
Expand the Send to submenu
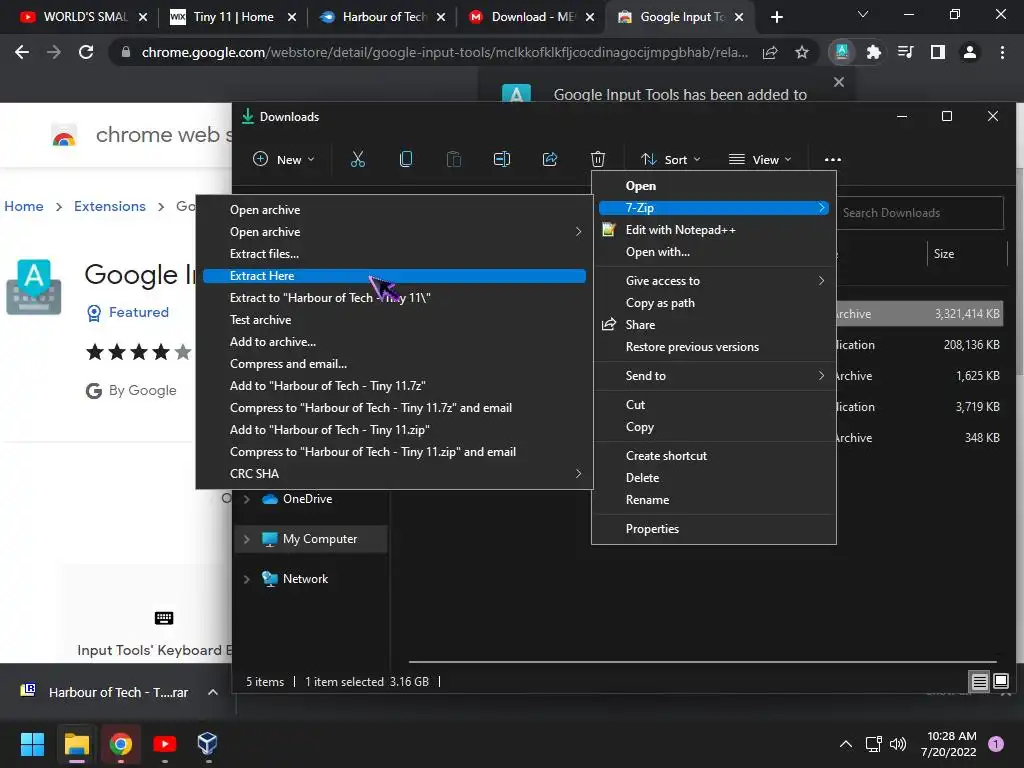pos(713,376)
